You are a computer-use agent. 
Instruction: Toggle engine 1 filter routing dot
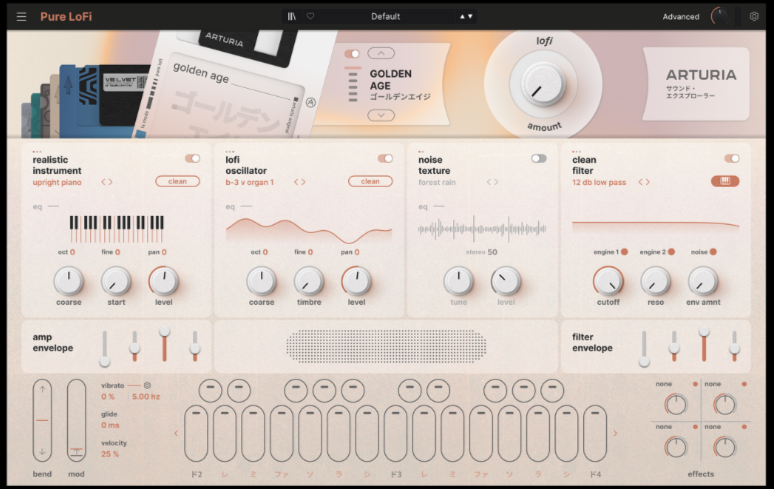coord(624,252)
